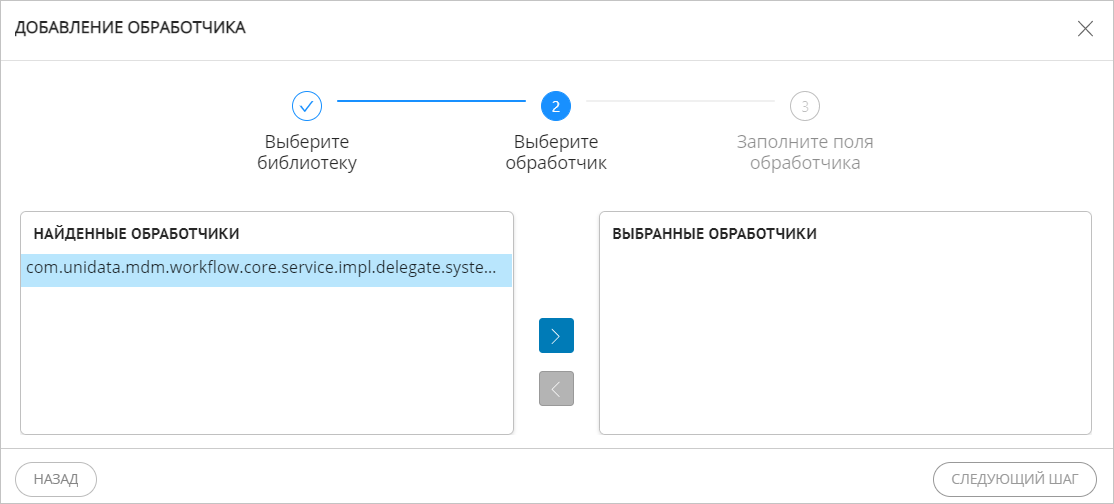Click the gray progress line between steps 2 and 3
The width and height of the screenshot is (1114, 504).
pos(680,101)
